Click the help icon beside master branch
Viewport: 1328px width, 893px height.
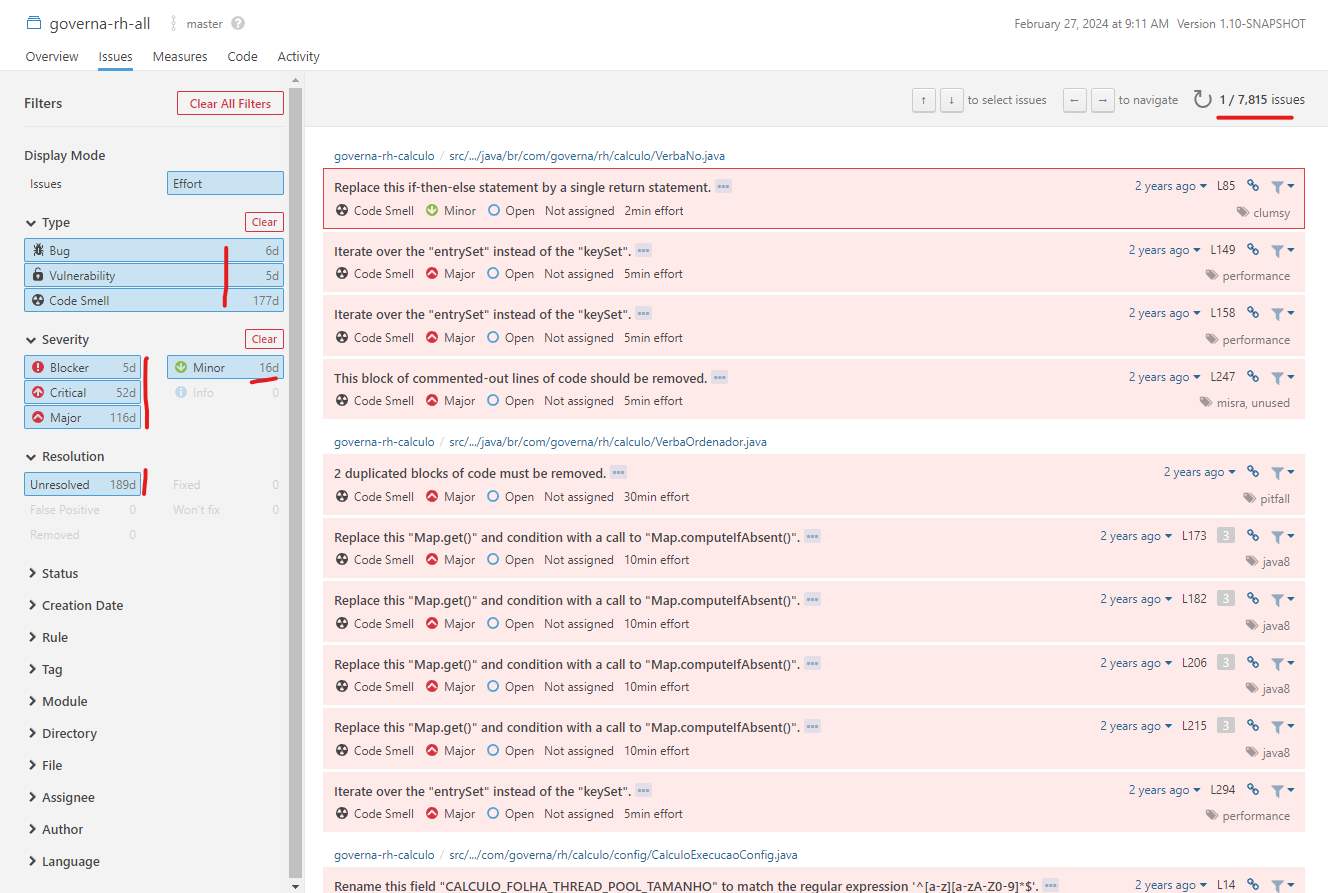tap(237, 23)
